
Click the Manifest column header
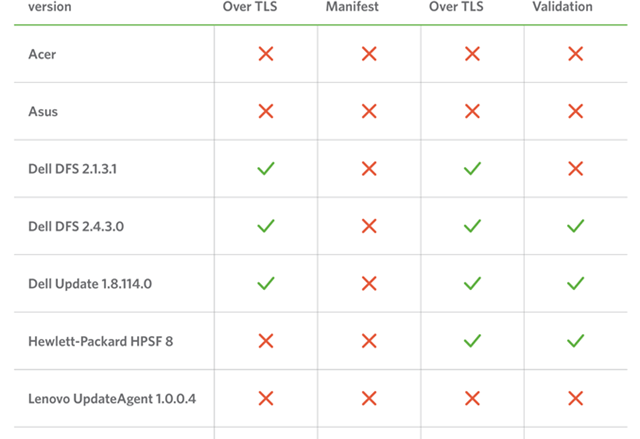click(352, 7)
